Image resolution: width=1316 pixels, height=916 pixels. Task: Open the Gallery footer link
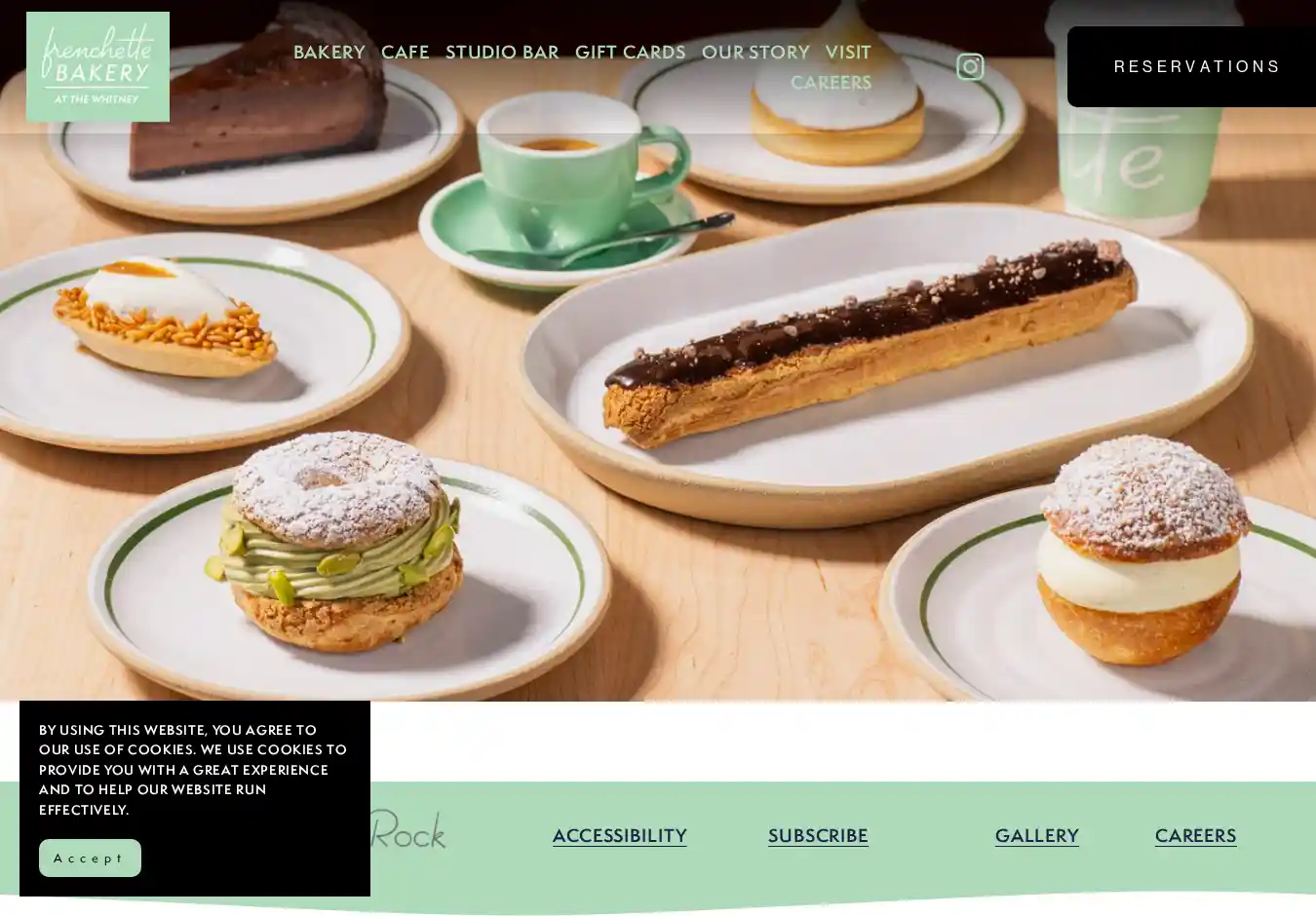point(1037,835)
